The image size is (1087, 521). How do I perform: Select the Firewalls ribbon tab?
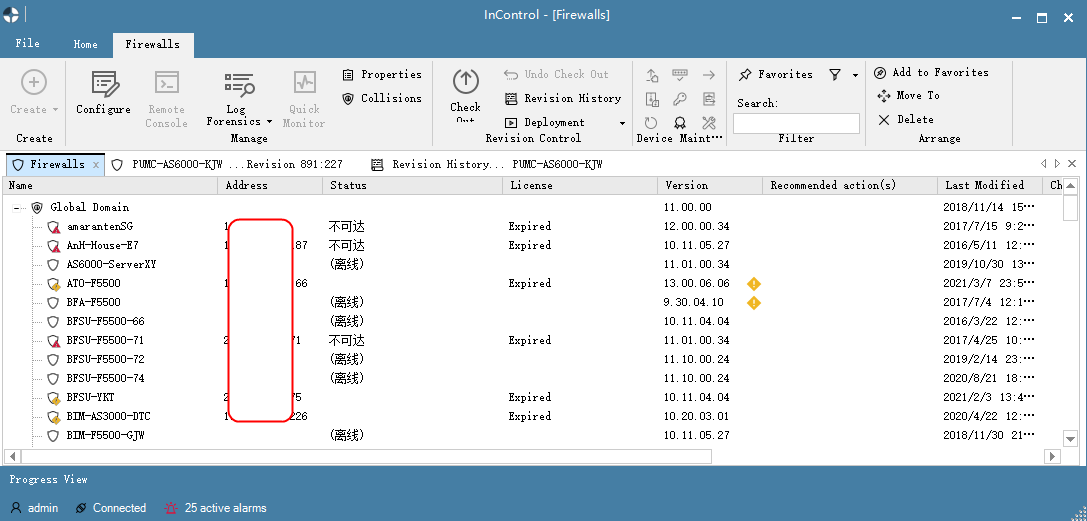[153, 44]
